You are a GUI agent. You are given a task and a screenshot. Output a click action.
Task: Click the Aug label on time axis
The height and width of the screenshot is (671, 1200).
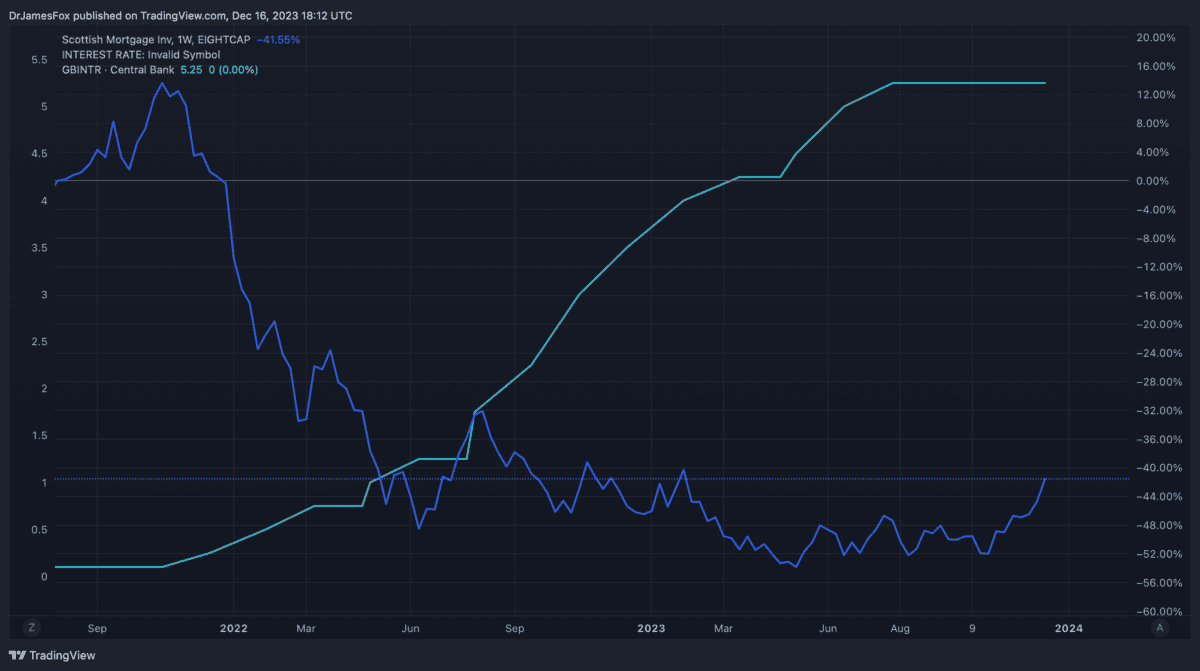[900, 628]
